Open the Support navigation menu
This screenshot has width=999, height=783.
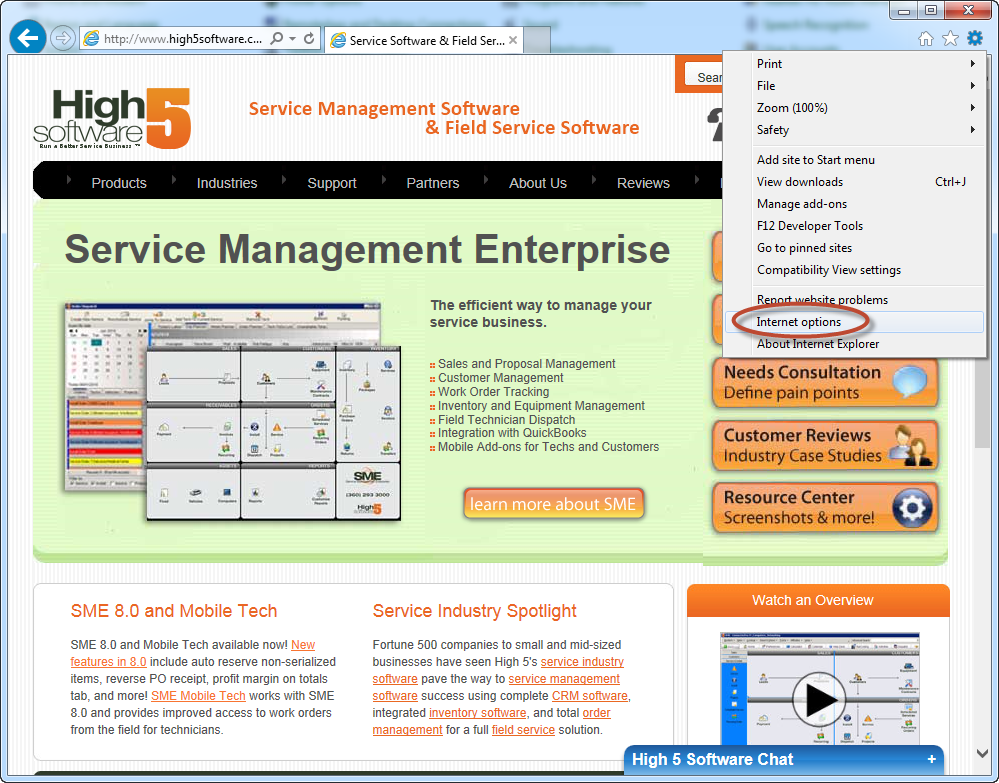[332, 183]
